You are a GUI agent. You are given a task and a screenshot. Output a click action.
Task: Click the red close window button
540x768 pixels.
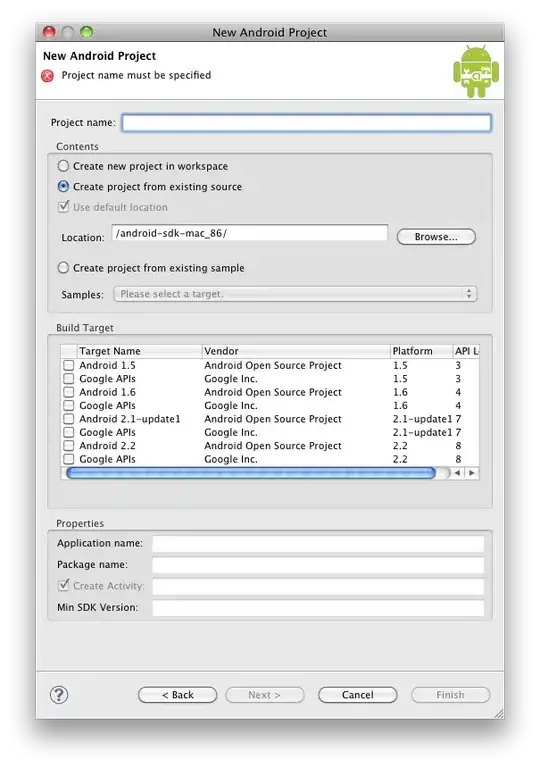[x=49, y=32]
